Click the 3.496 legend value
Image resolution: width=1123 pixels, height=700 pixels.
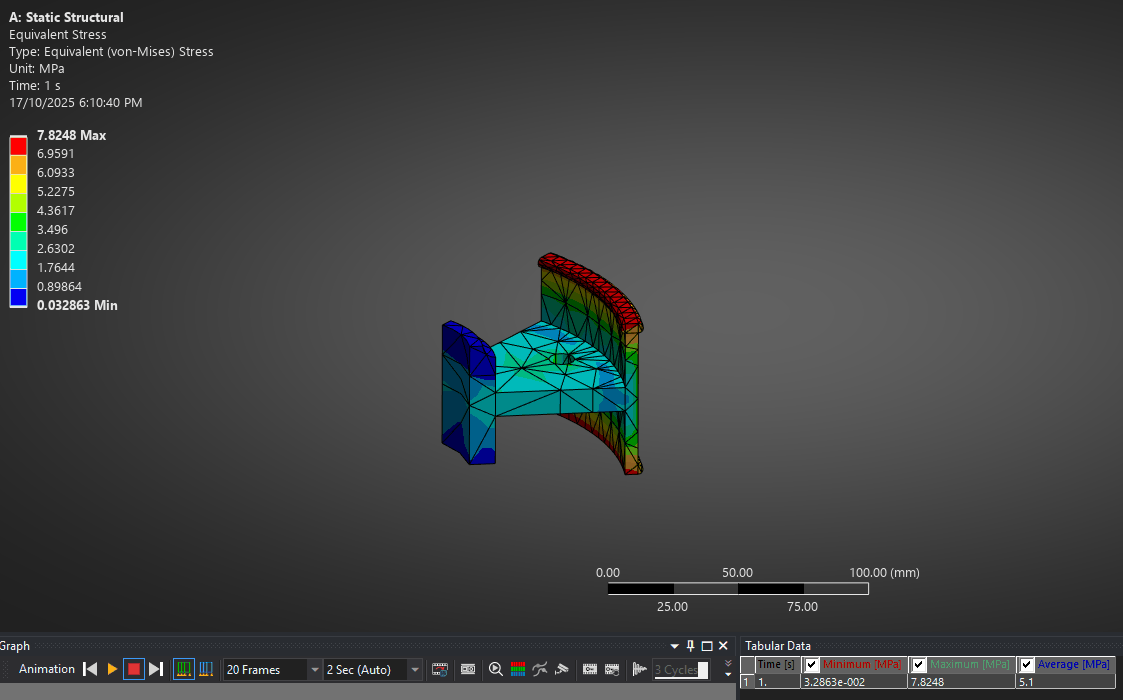52,229
